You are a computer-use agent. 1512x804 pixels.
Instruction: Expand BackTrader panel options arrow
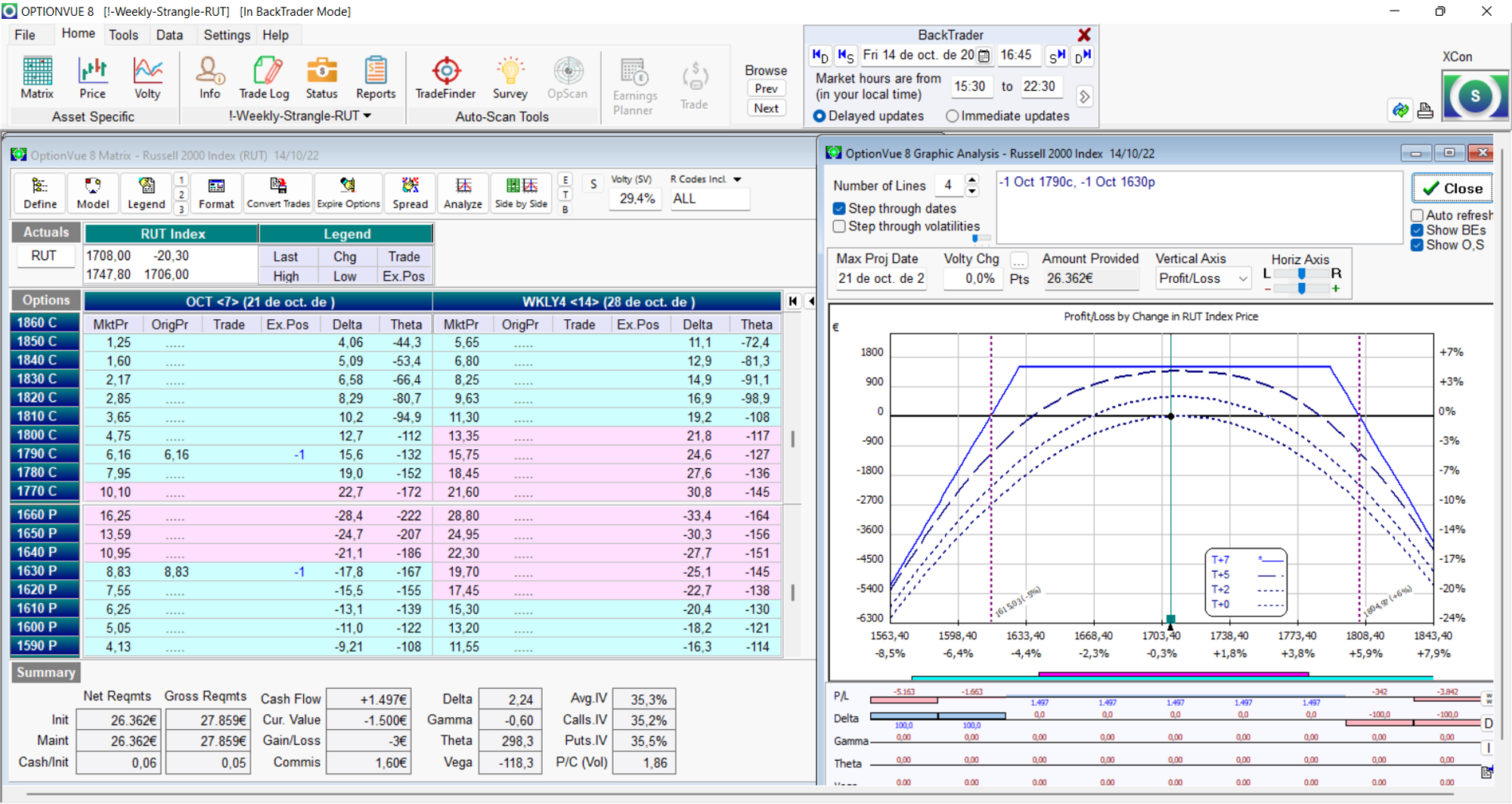pos(1085,97)
